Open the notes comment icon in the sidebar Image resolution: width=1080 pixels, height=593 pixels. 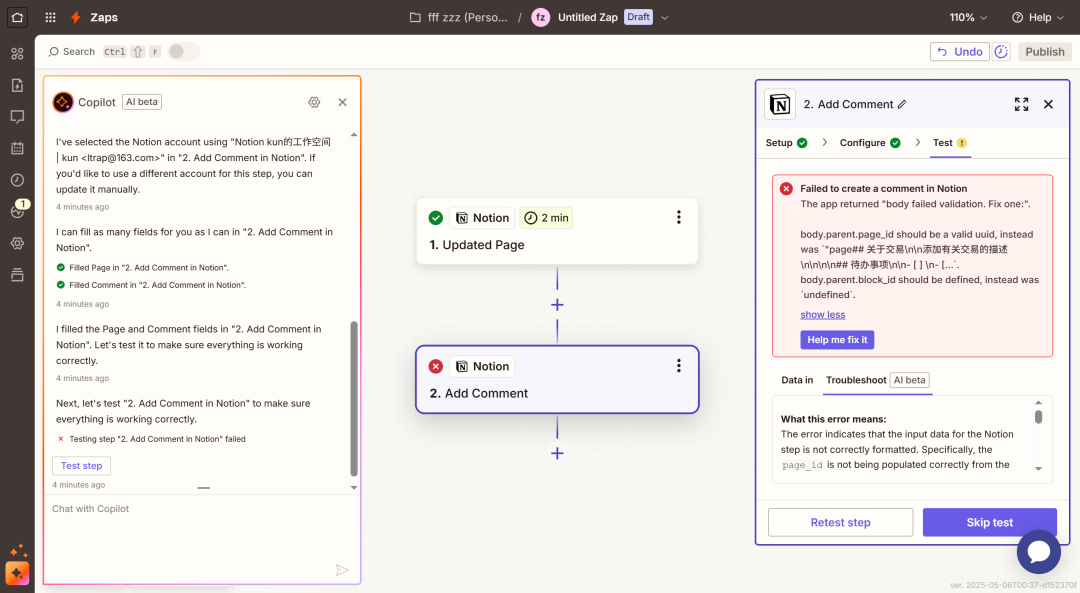[x=17, y=117]
